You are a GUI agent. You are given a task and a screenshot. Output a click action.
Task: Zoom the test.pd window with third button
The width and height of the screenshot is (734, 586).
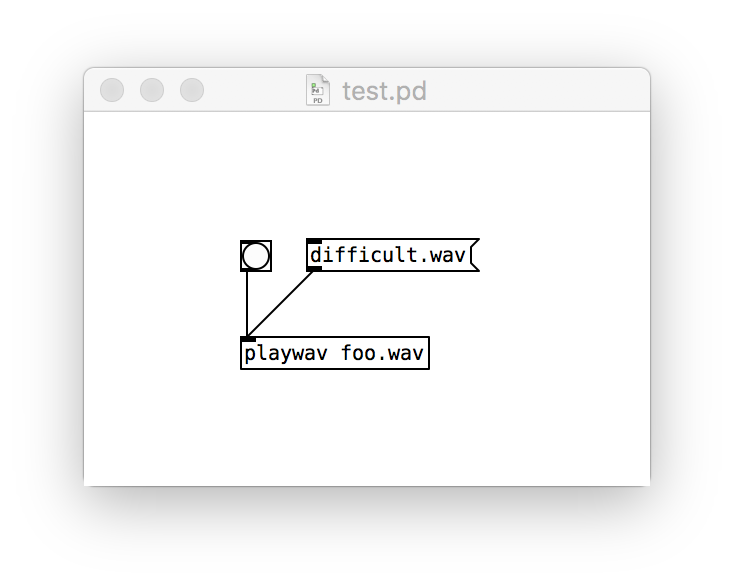click(x=192, y=90)
